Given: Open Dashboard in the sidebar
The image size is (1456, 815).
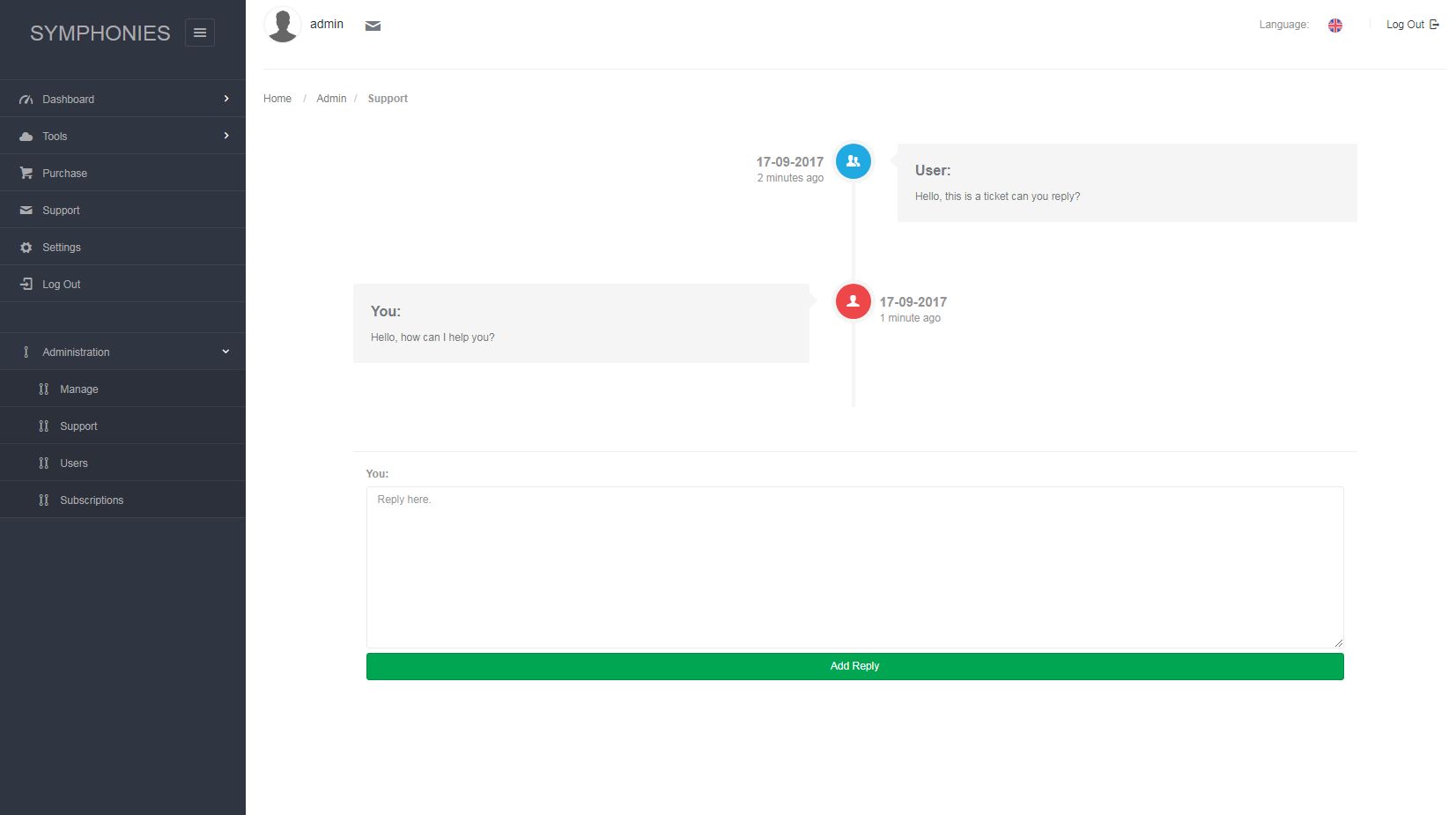Looking at the screenshot, I should tap(122, 100).
